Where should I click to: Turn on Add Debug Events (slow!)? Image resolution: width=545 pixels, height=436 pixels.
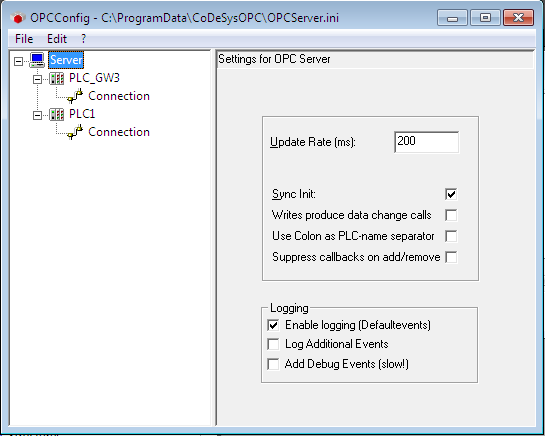point(273,364)
